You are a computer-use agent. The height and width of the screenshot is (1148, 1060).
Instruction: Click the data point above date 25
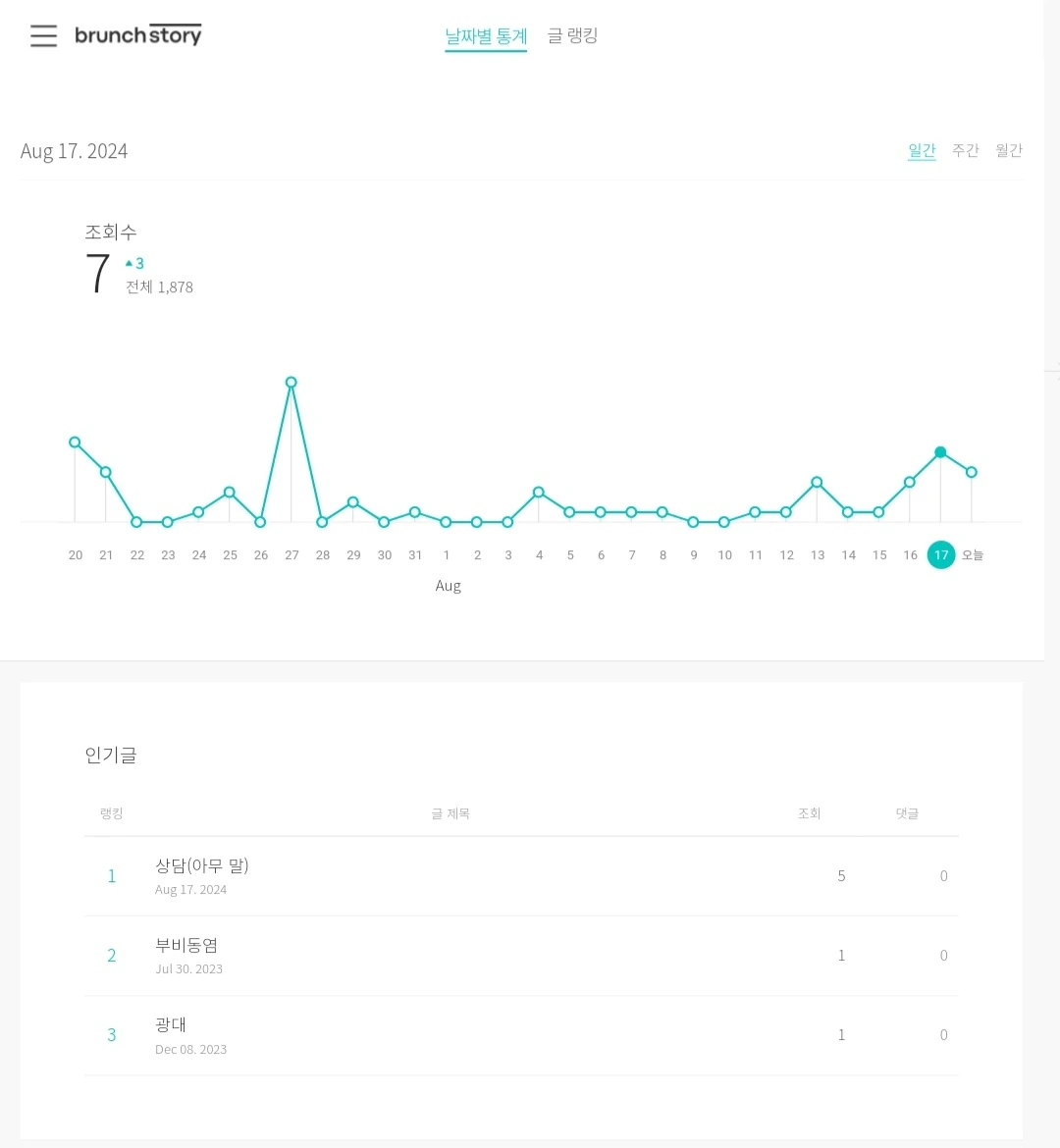(x=230, y=492)
